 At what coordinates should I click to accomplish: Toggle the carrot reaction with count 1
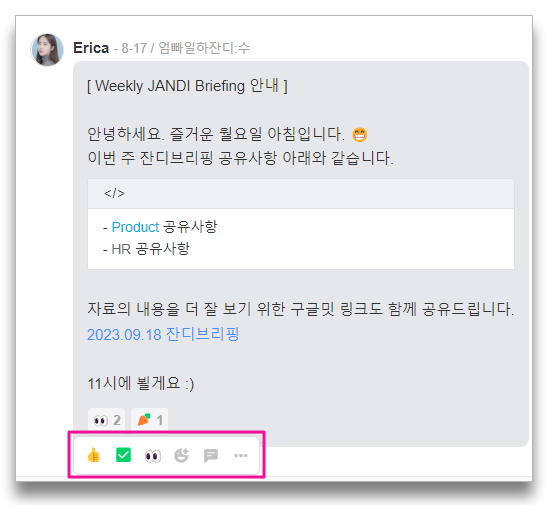pos(149,420)
